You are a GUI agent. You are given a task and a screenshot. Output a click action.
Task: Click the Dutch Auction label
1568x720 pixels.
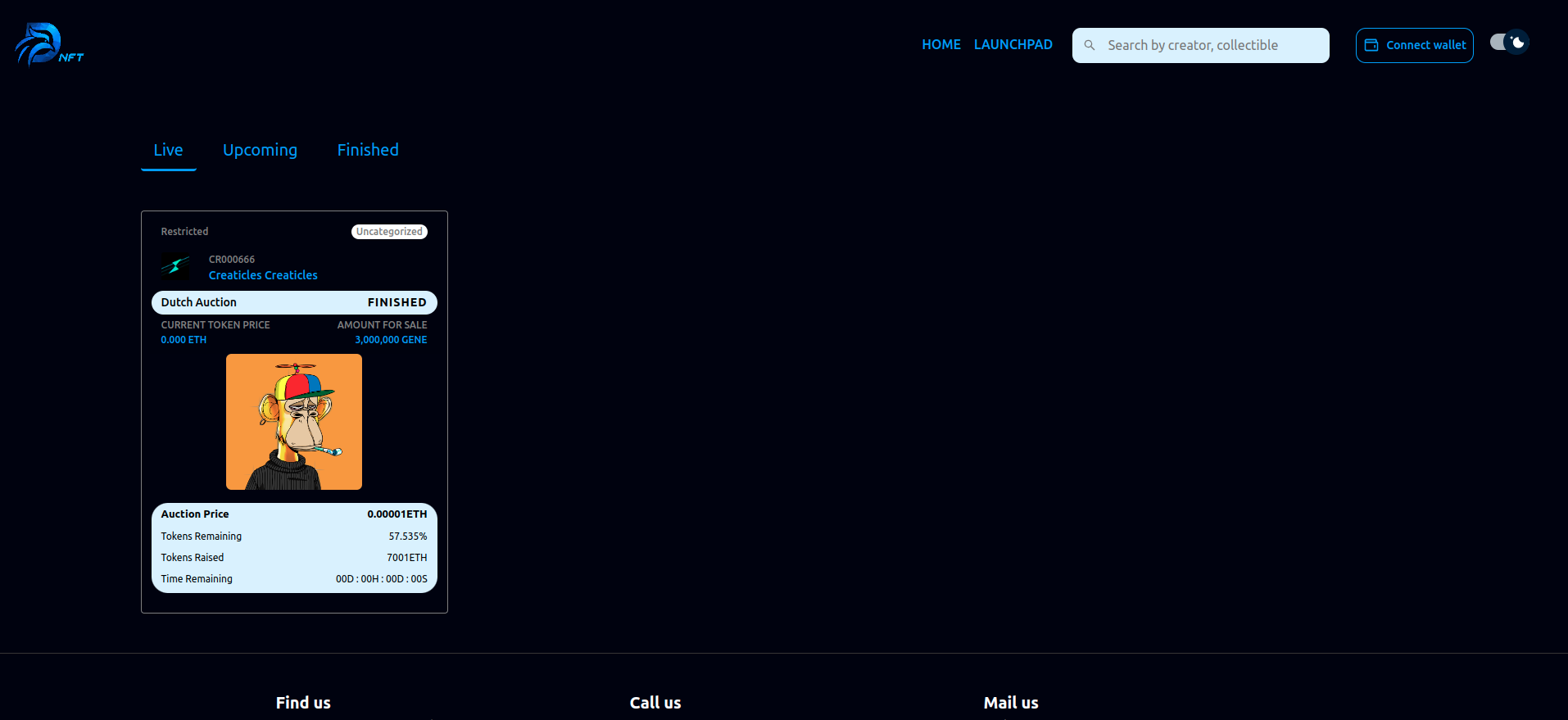tap(199, 302)
